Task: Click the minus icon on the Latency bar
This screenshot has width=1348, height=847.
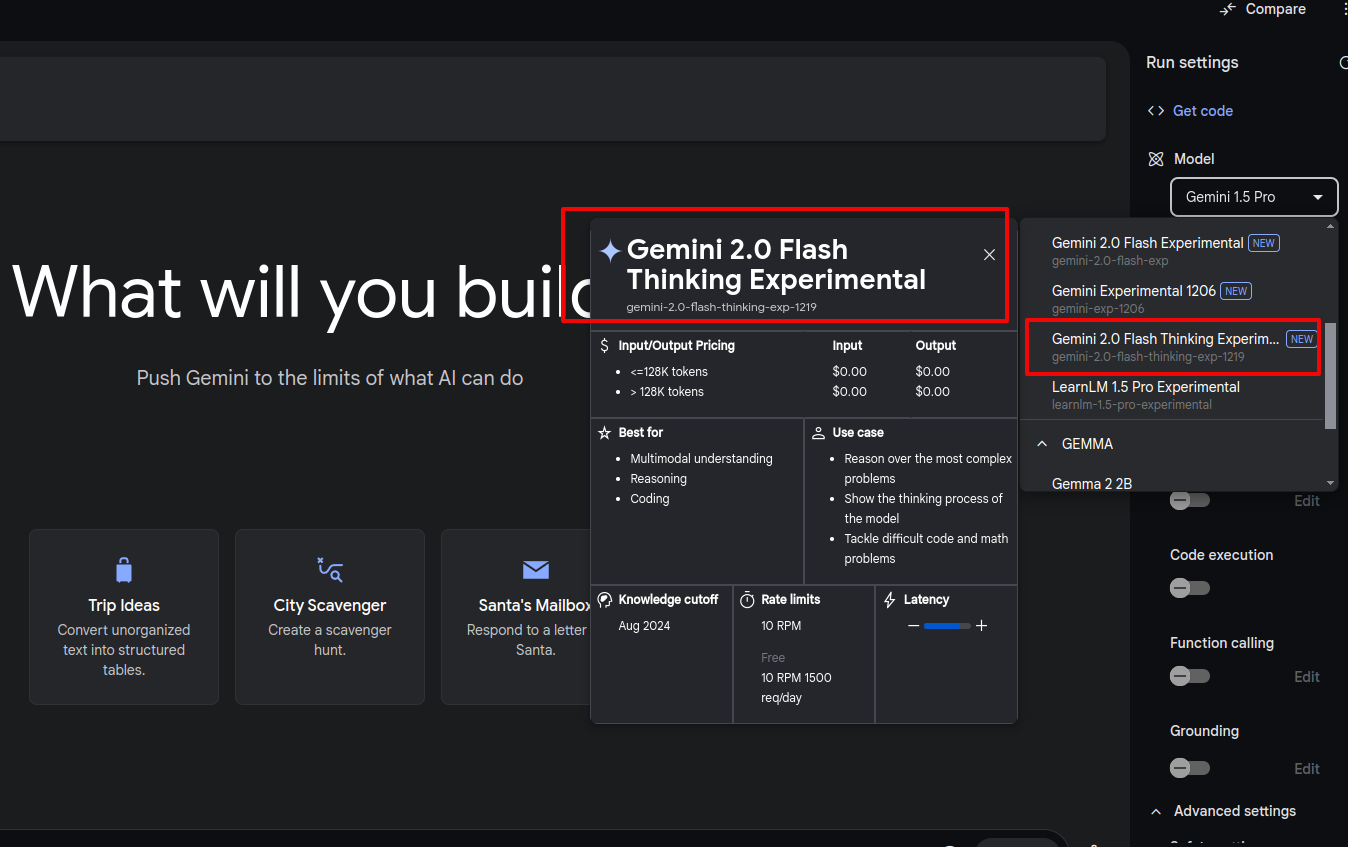Action: 913,626
